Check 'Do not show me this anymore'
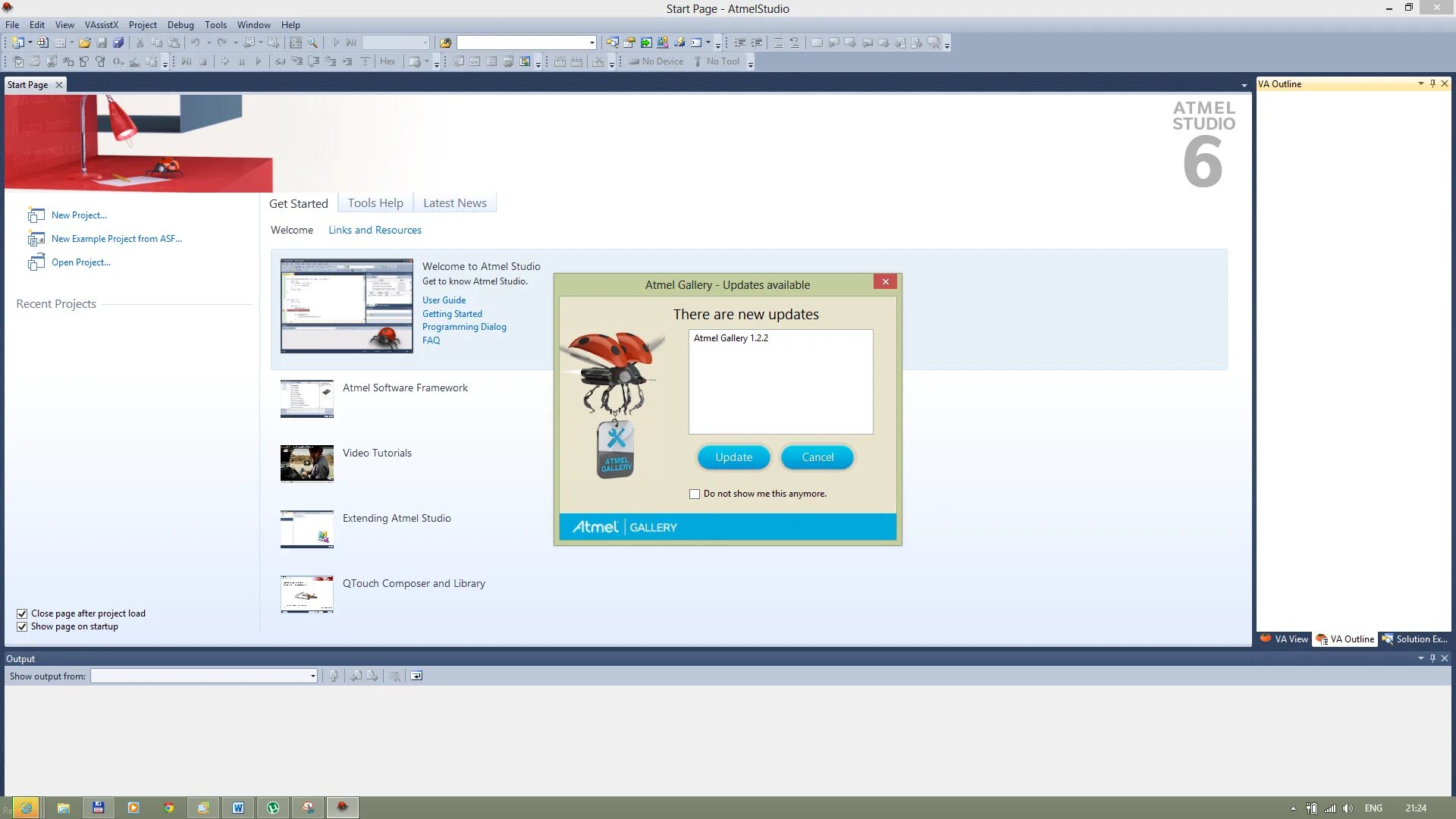 695,494
